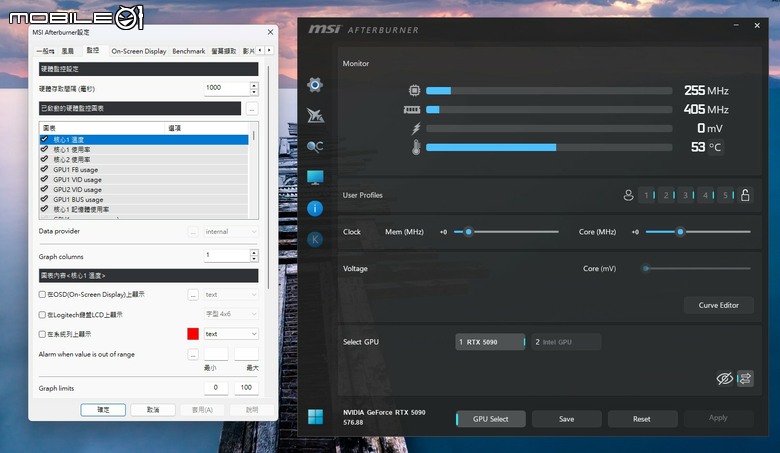Viewport: 780px width, 453px height.
Task: Select user profile slot 5
Action: (x=725, y=195)
